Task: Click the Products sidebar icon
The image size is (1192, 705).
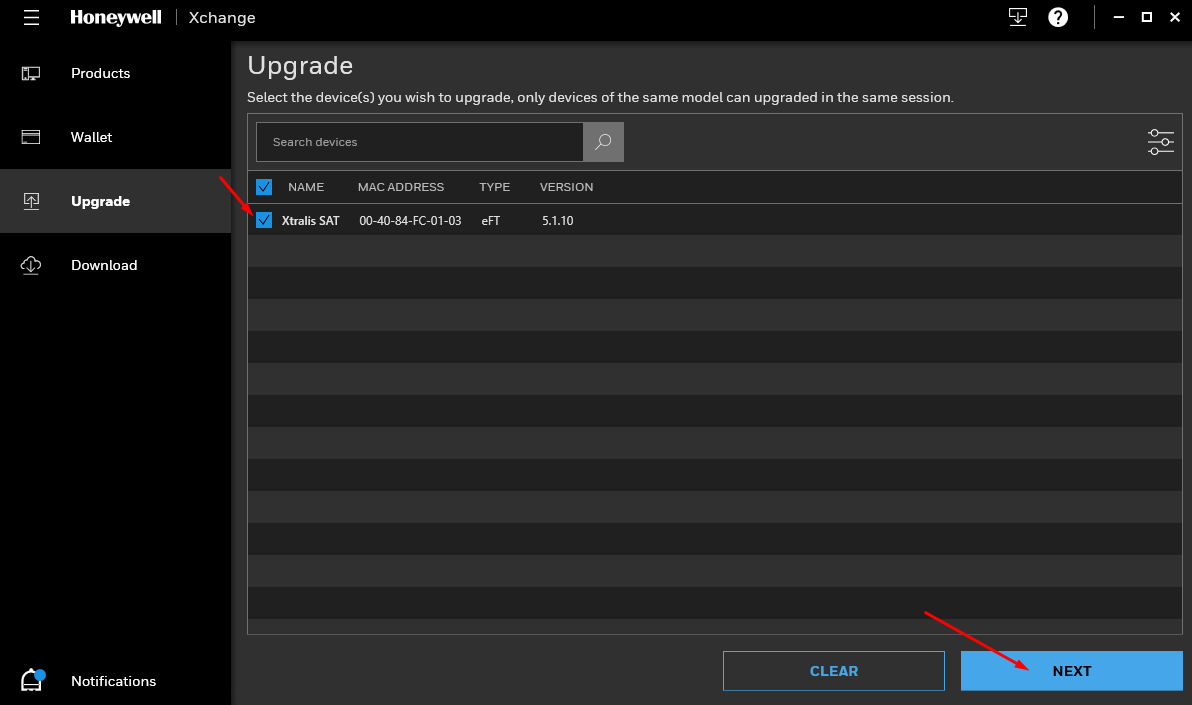Action: (x=31, y=73)
